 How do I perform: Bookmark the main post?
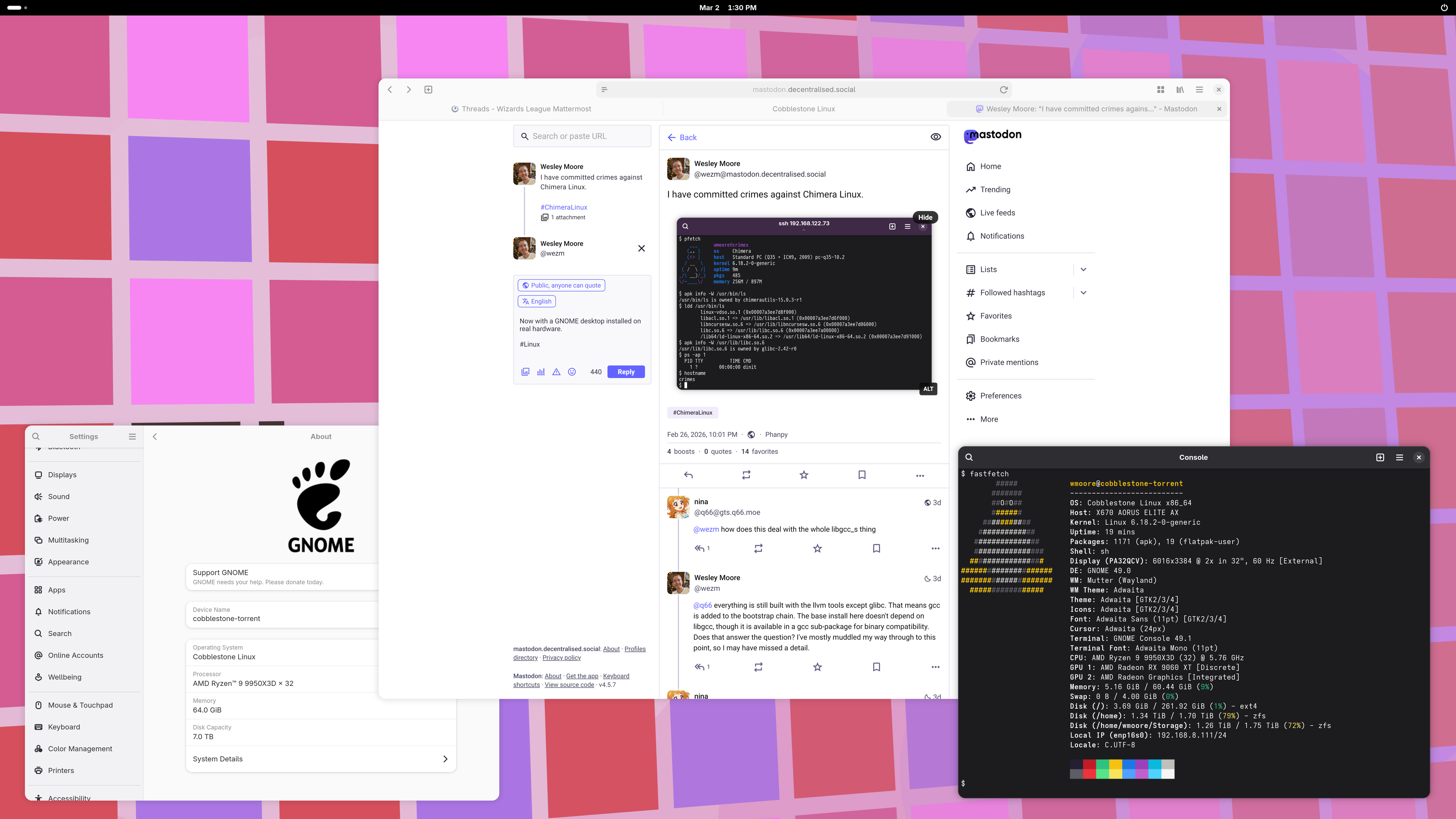pos(861,475)
